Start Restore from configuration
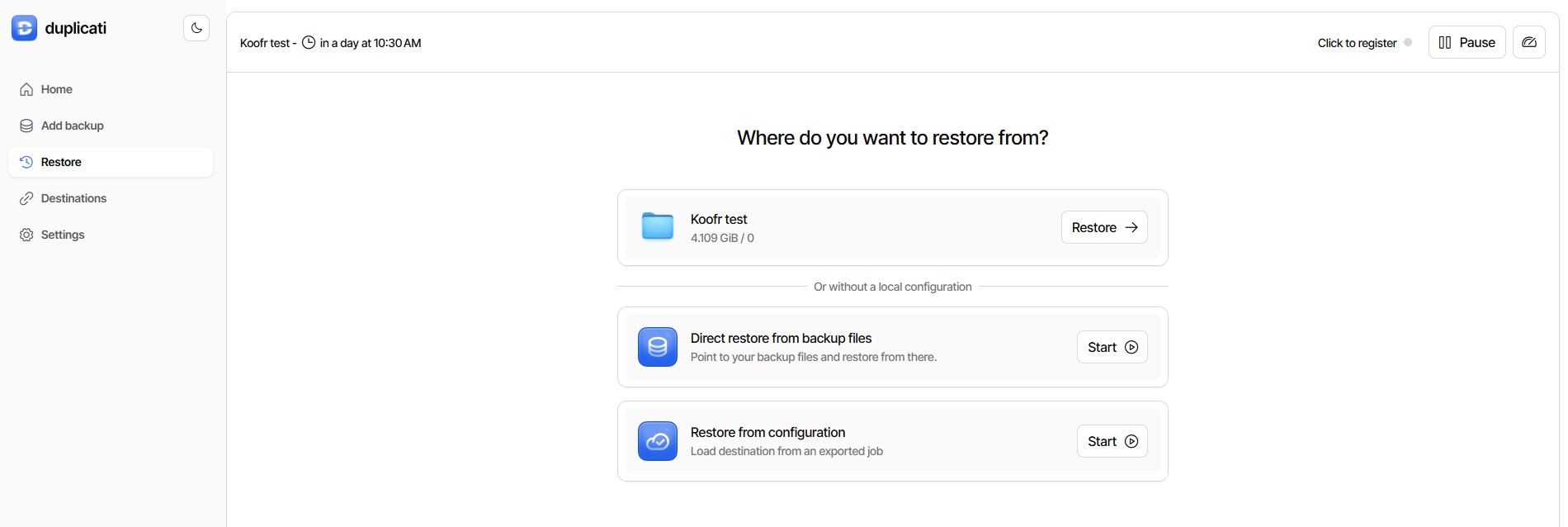The image size is (1568, 527). pyautogui.click(x=1112, y=441)
